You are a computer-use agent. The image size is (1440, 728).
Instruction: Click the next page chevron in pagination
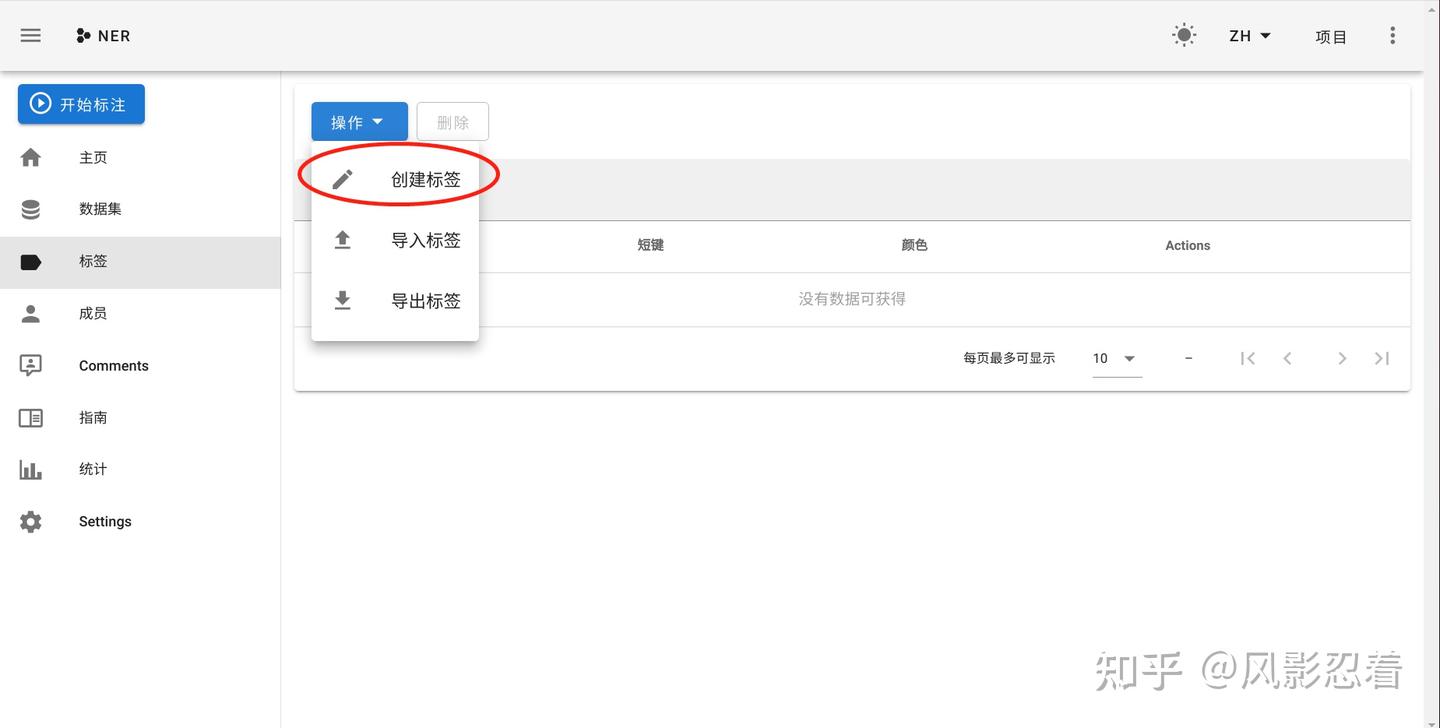(1342, 358)
